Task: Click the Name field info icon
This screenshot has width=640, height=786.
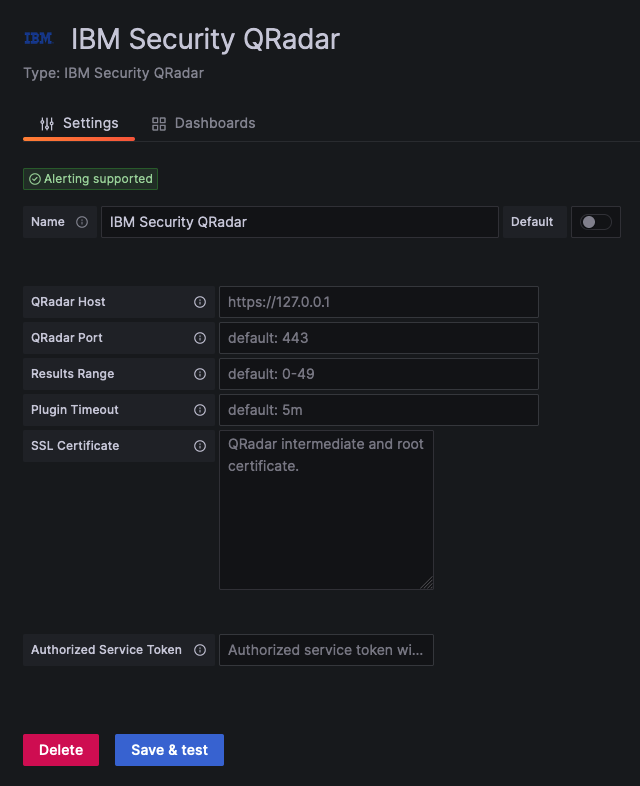Action: coord(82,222)
